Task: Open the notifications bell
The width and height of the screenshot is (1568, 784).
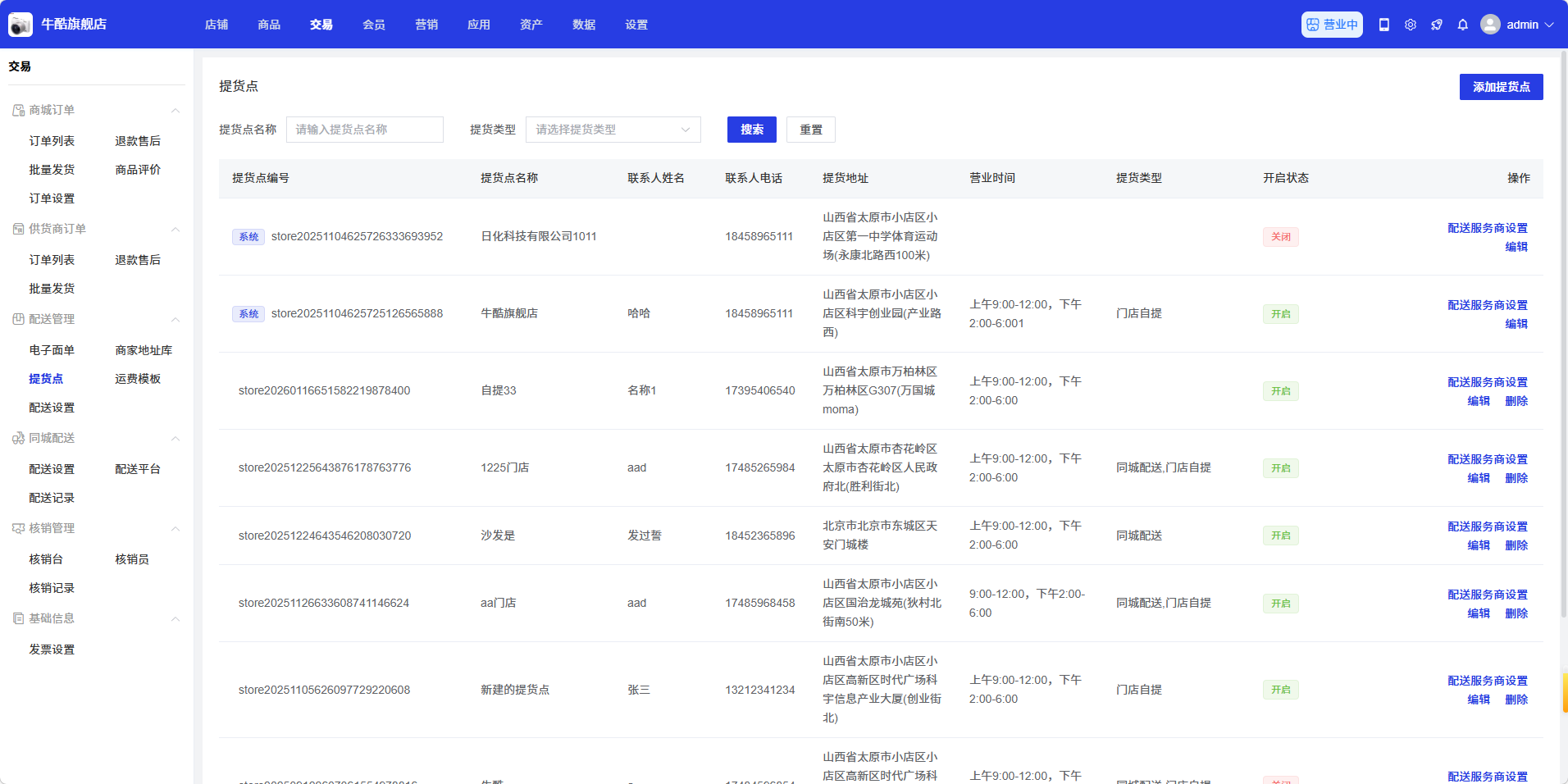Action: (1463, 25)
